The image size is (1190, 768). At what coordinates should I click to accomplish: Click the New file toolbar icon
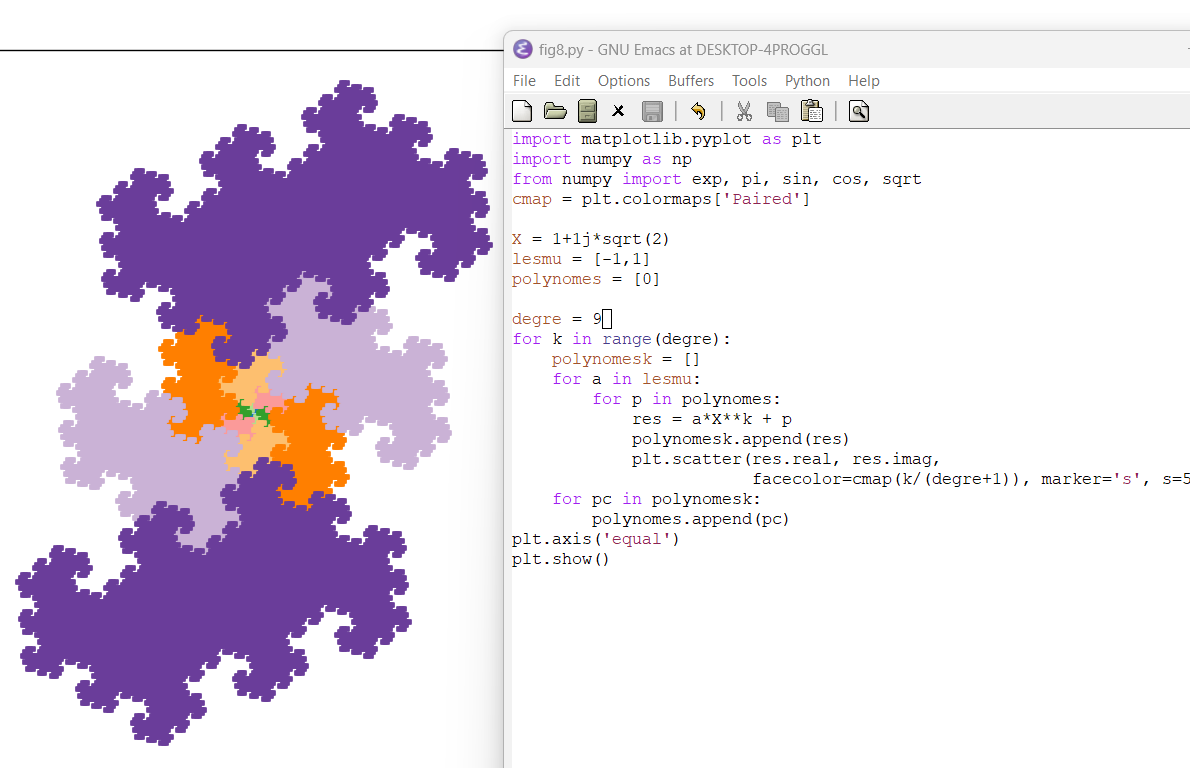tap(522, 111)
